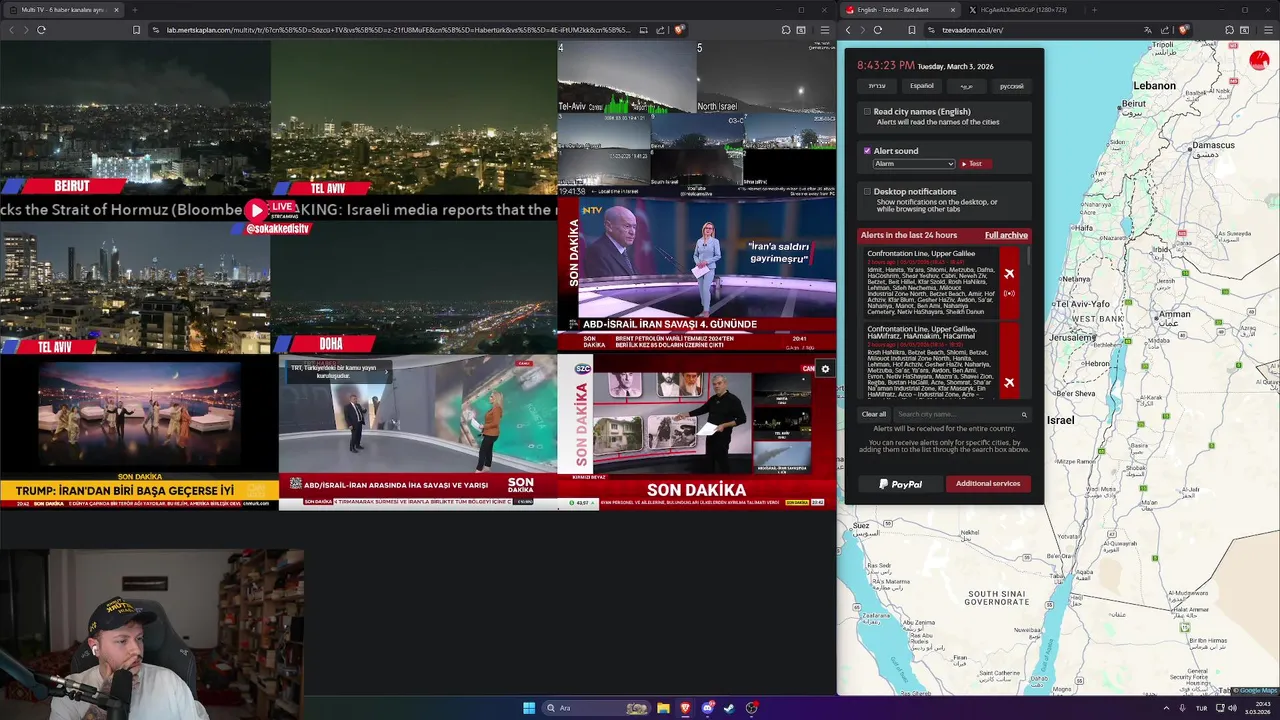Click the Windows taskbar search box
This screenshot has width=1280, height=720.
click(596, 708)
